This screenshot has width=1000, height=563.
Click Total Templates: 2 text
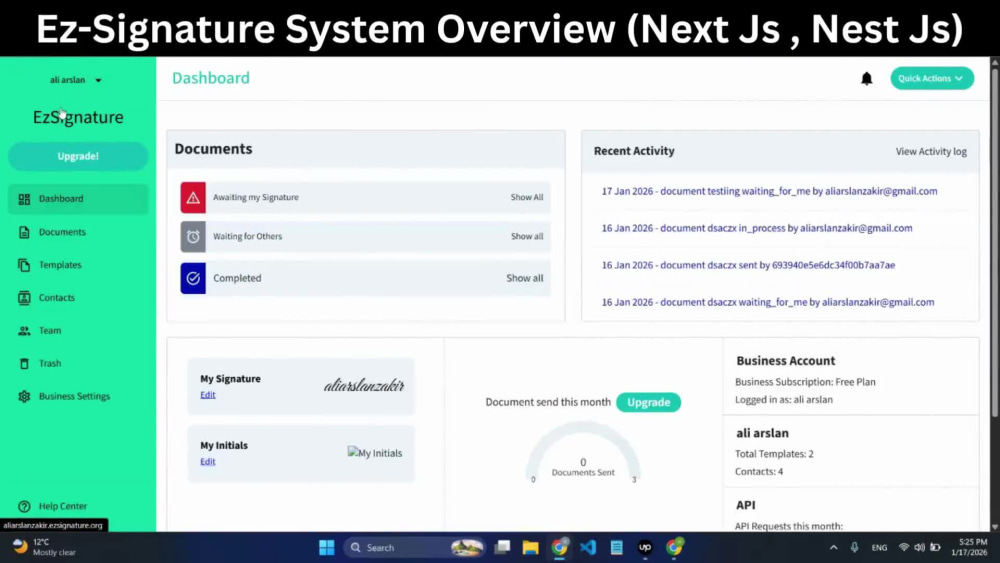click(774, 454)
